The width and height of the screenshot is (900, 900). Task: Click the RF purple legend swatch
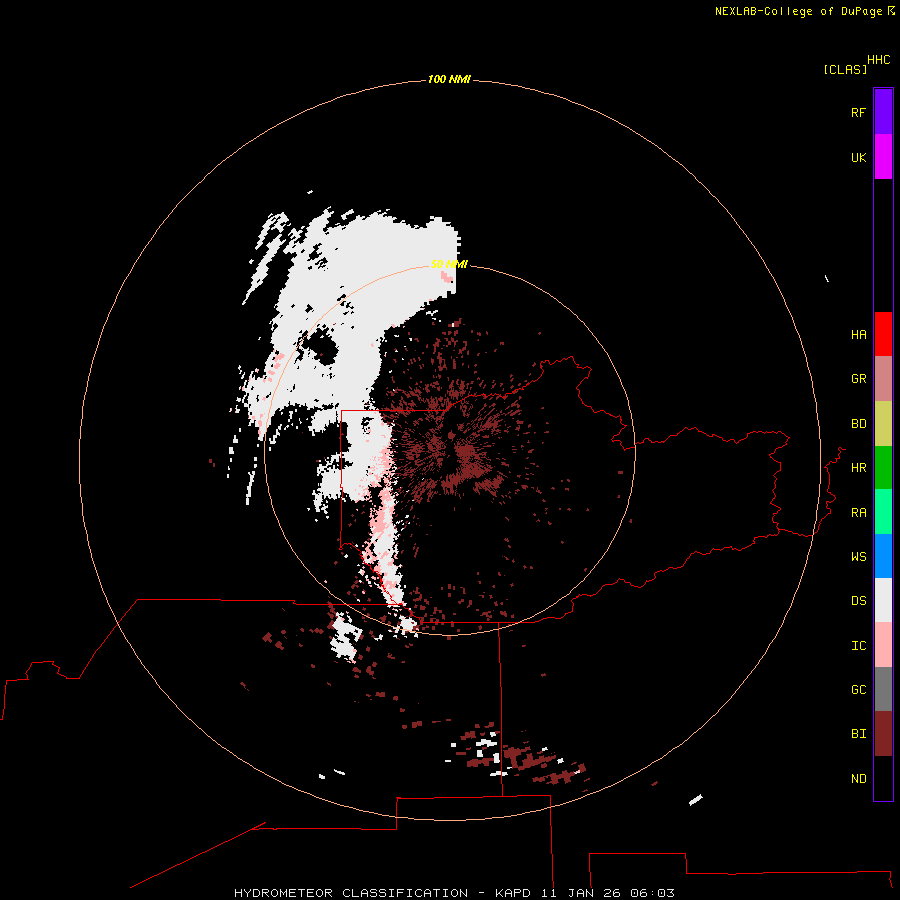click(x=883, y=112)
